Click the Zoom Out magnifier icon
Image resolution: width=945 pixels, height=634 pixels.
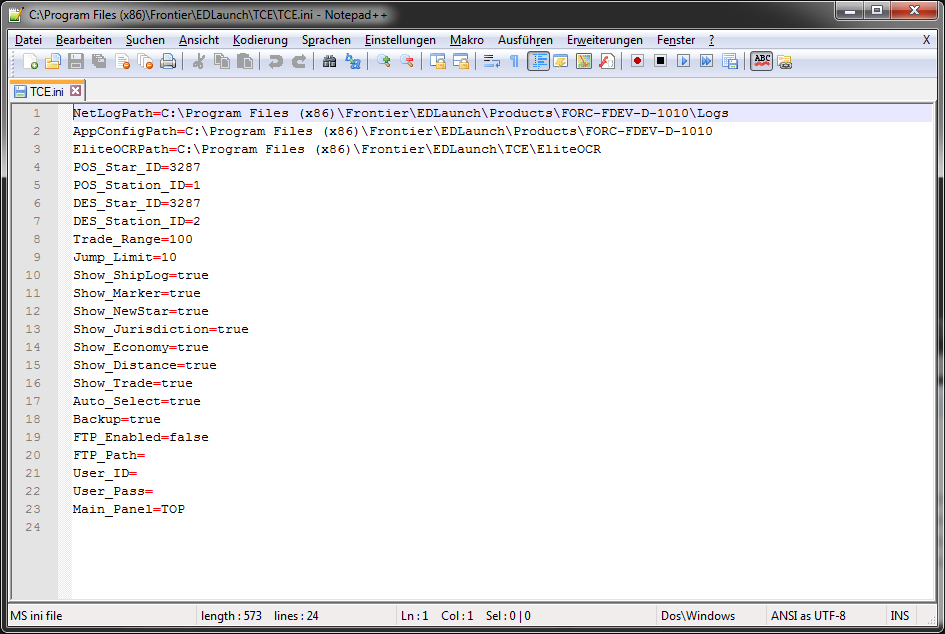pyautogui.click(x=407, y=61)
